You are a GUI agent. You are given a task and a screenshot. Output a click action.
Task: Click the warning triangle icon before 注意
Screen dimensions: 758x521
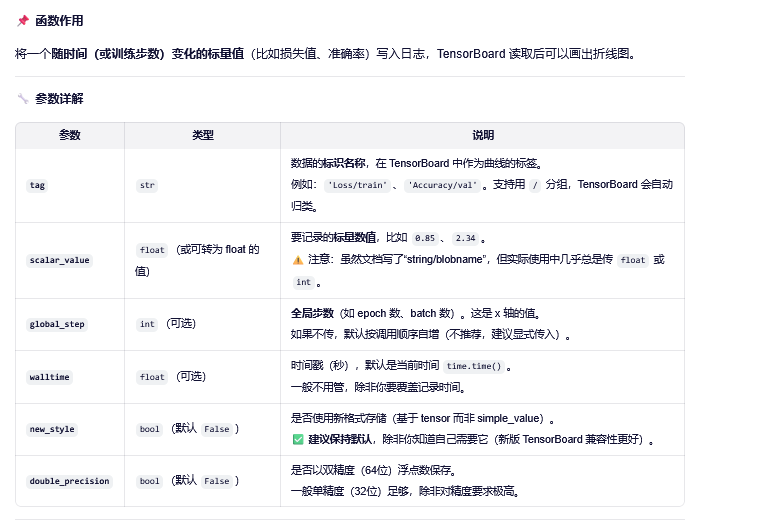coord(298,260)
